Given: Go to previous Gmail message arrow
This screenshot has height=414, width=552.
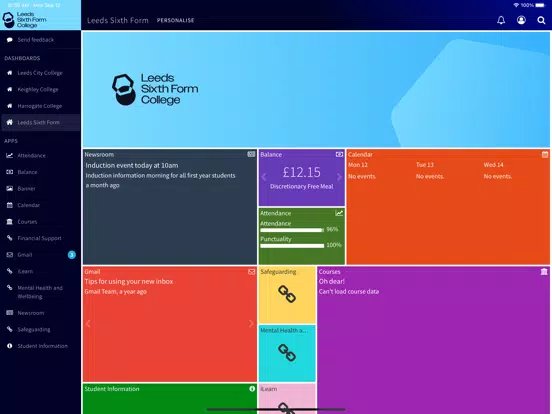Looking at the screenshot, I should [88, 324].
